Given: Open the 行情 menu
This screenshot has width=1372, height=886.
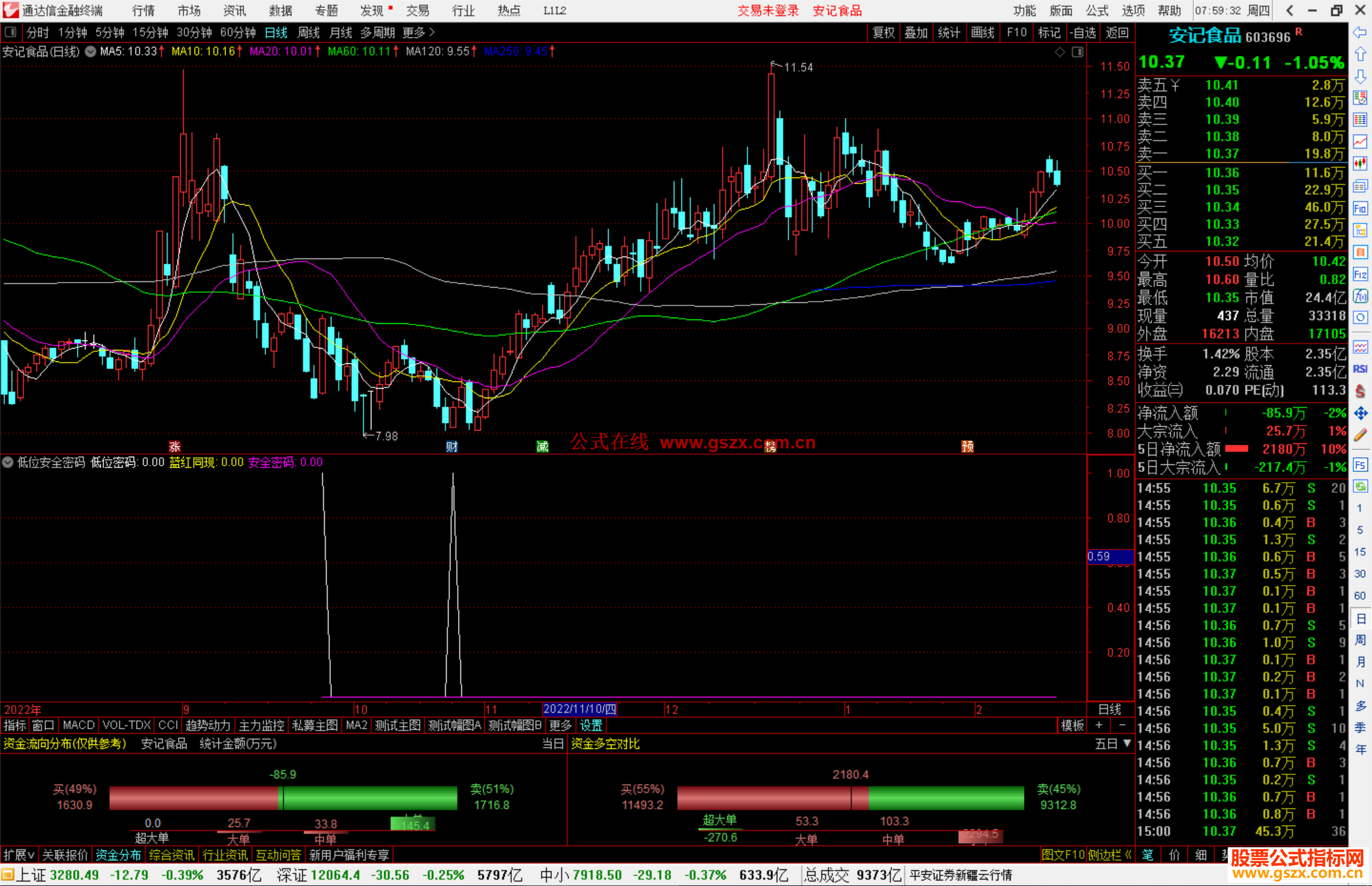Looking at the screenshot, I should click(143, 10).
